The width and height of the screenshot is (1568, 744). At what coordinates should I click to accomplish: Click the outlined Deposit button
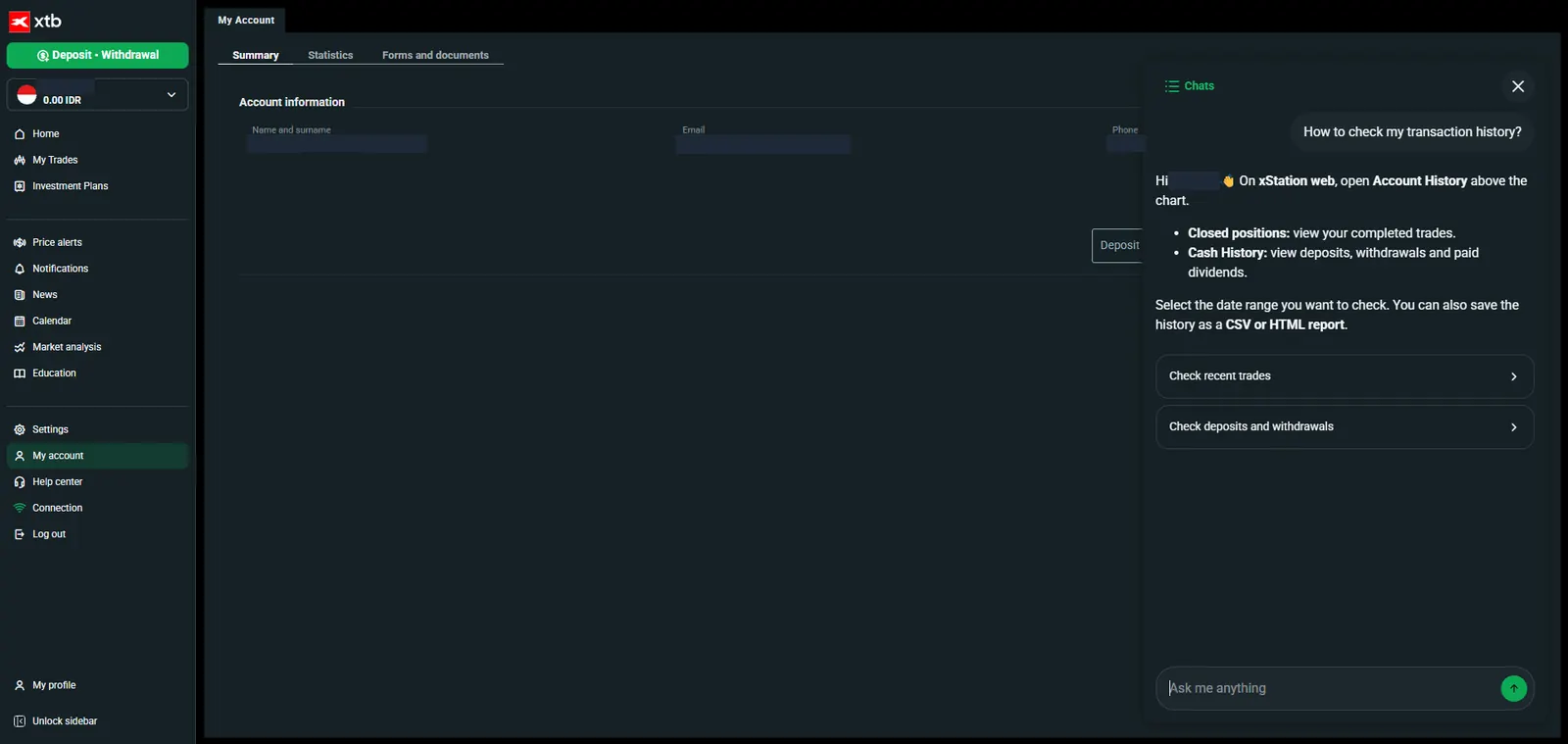coord(1118,246)
